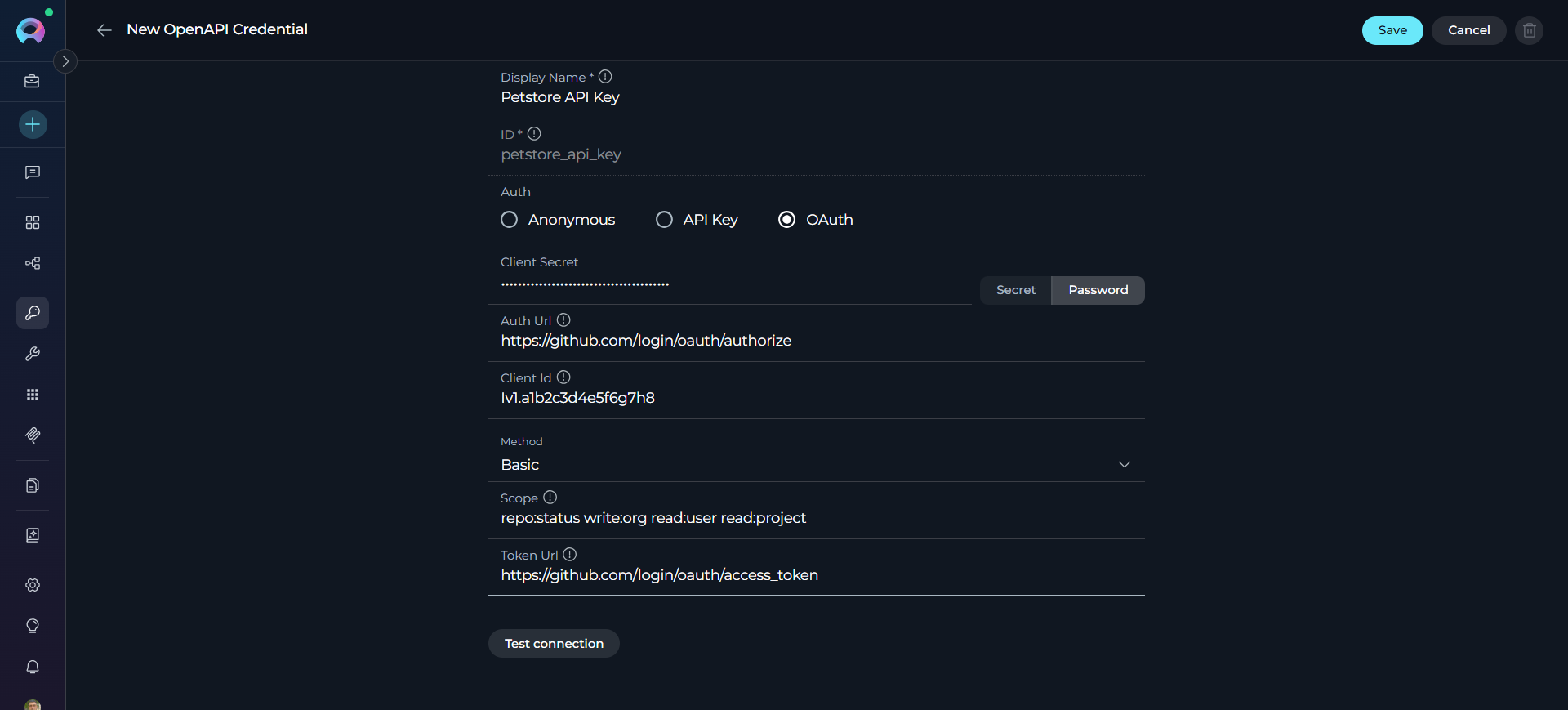This screenshot has width=1568, height=710.
Task: Select the OAuth radio button
Action: 787,220
